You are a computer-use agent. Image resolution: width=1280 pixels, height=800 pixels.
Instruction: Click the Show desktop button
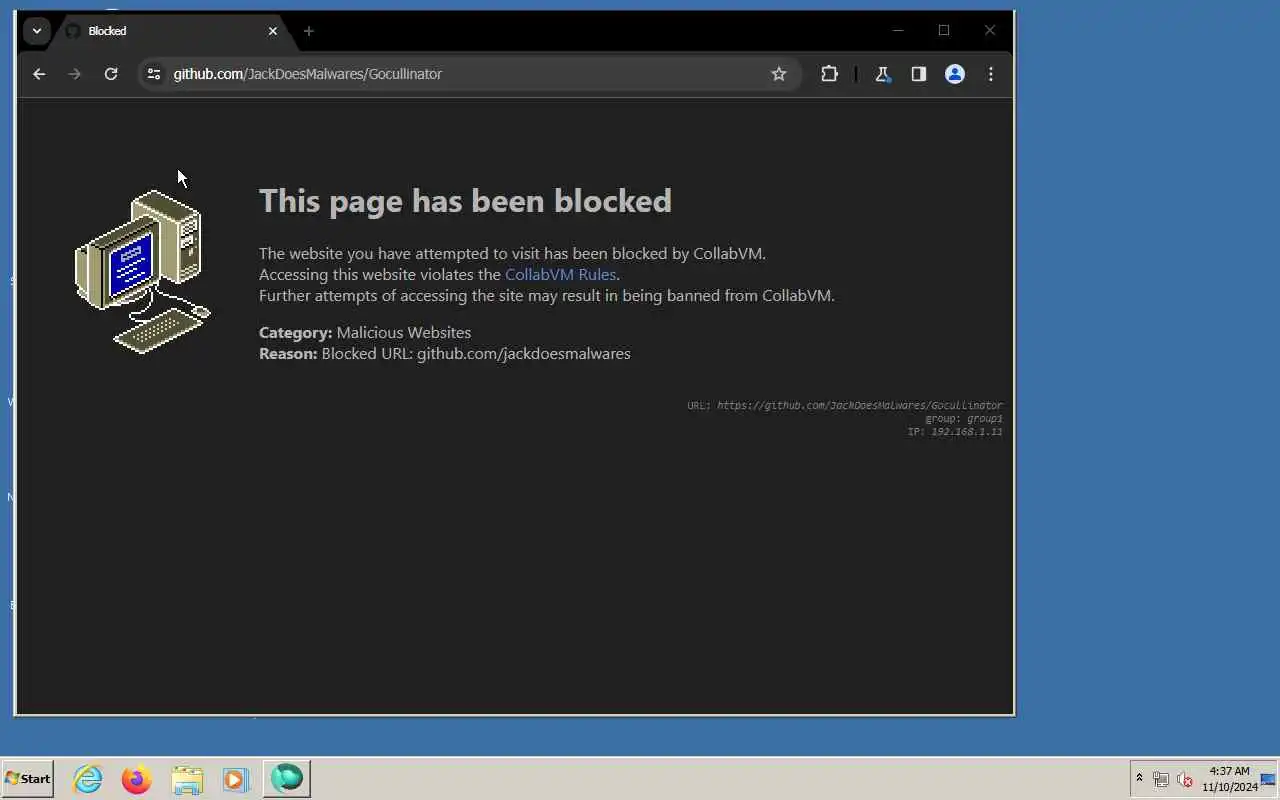[1269, 779]
